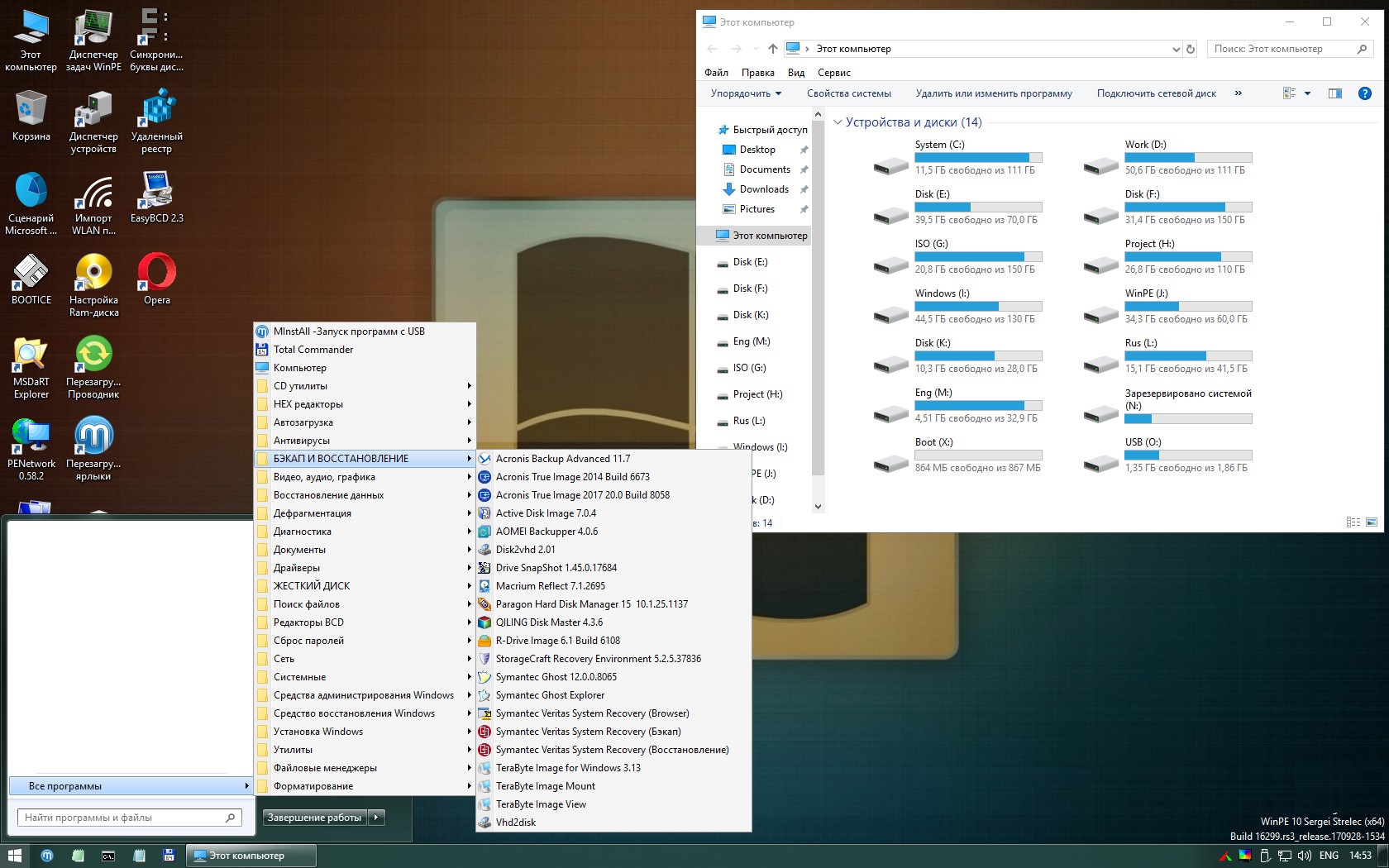Click Завершение работы button
Image resolution: width=1389 pixels, height=868 pixels.
(x=314, y=818)
